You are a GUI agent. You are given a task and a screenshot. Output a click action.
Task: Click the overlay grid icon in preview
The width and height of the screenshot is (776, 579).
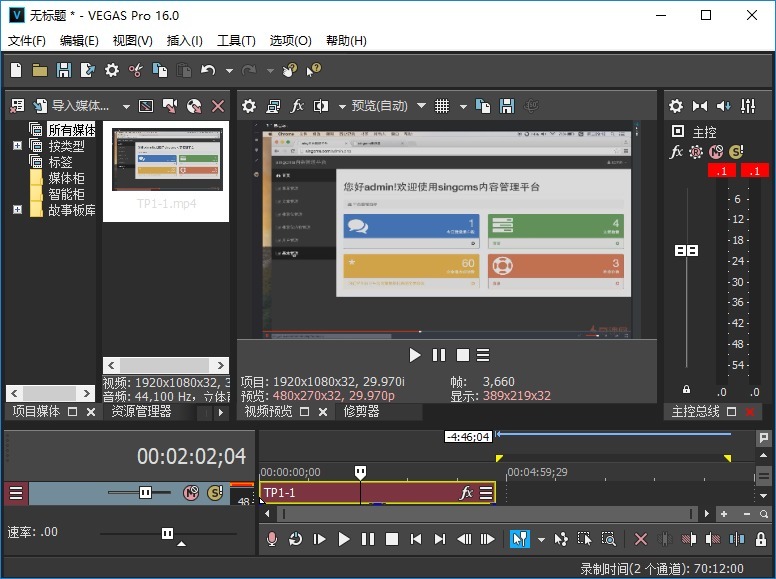click(442, 106)
